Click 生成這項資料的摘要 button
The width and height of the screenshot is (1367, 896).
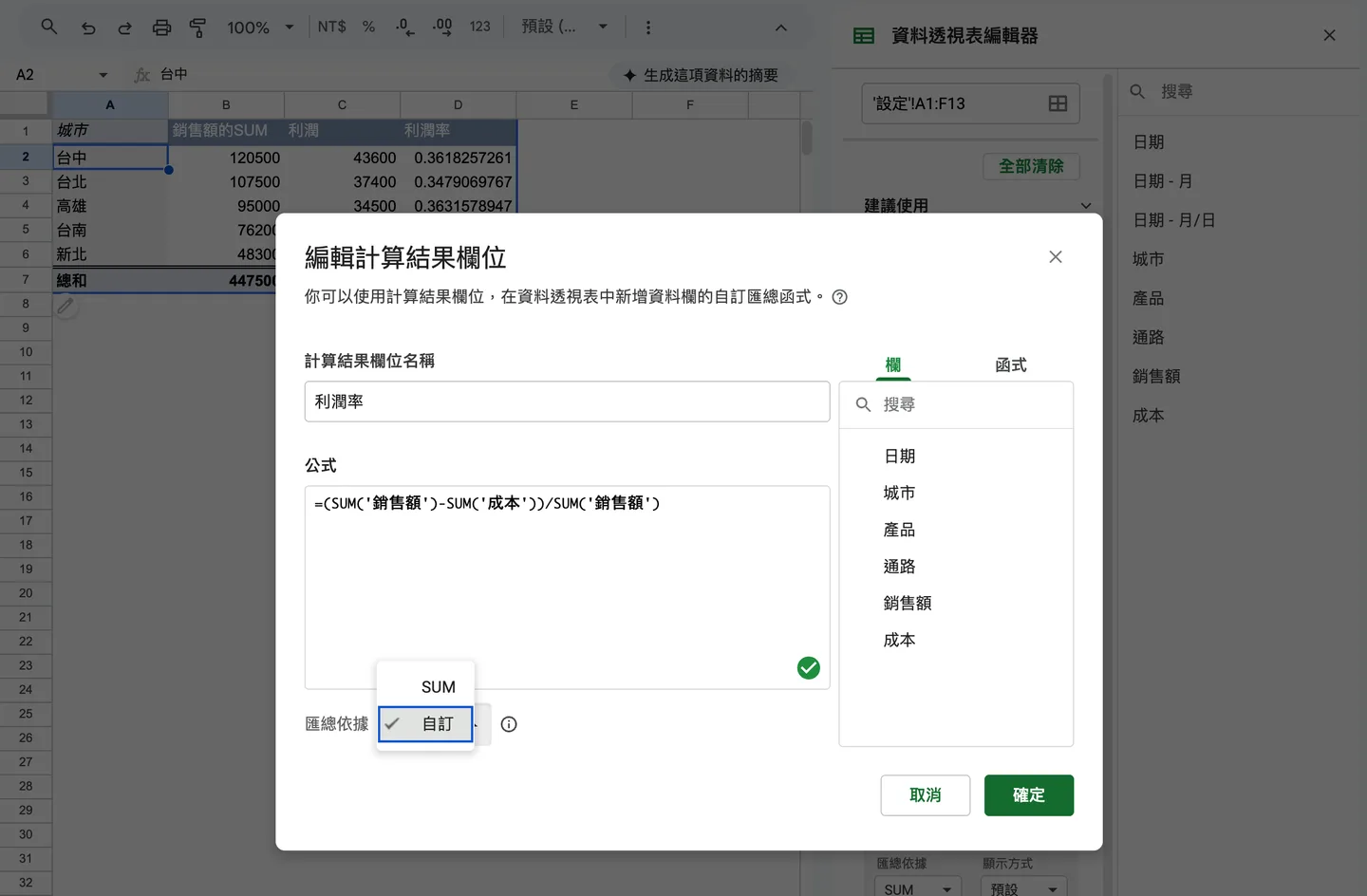(x=701, y=75)
